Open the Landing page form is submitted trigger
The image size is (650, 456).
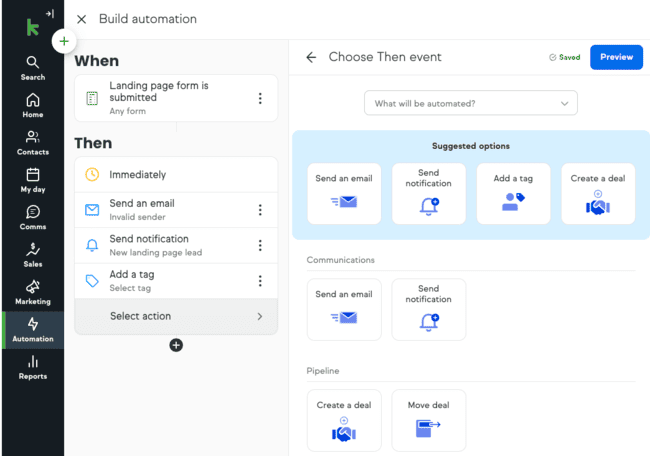coord(176,98)
